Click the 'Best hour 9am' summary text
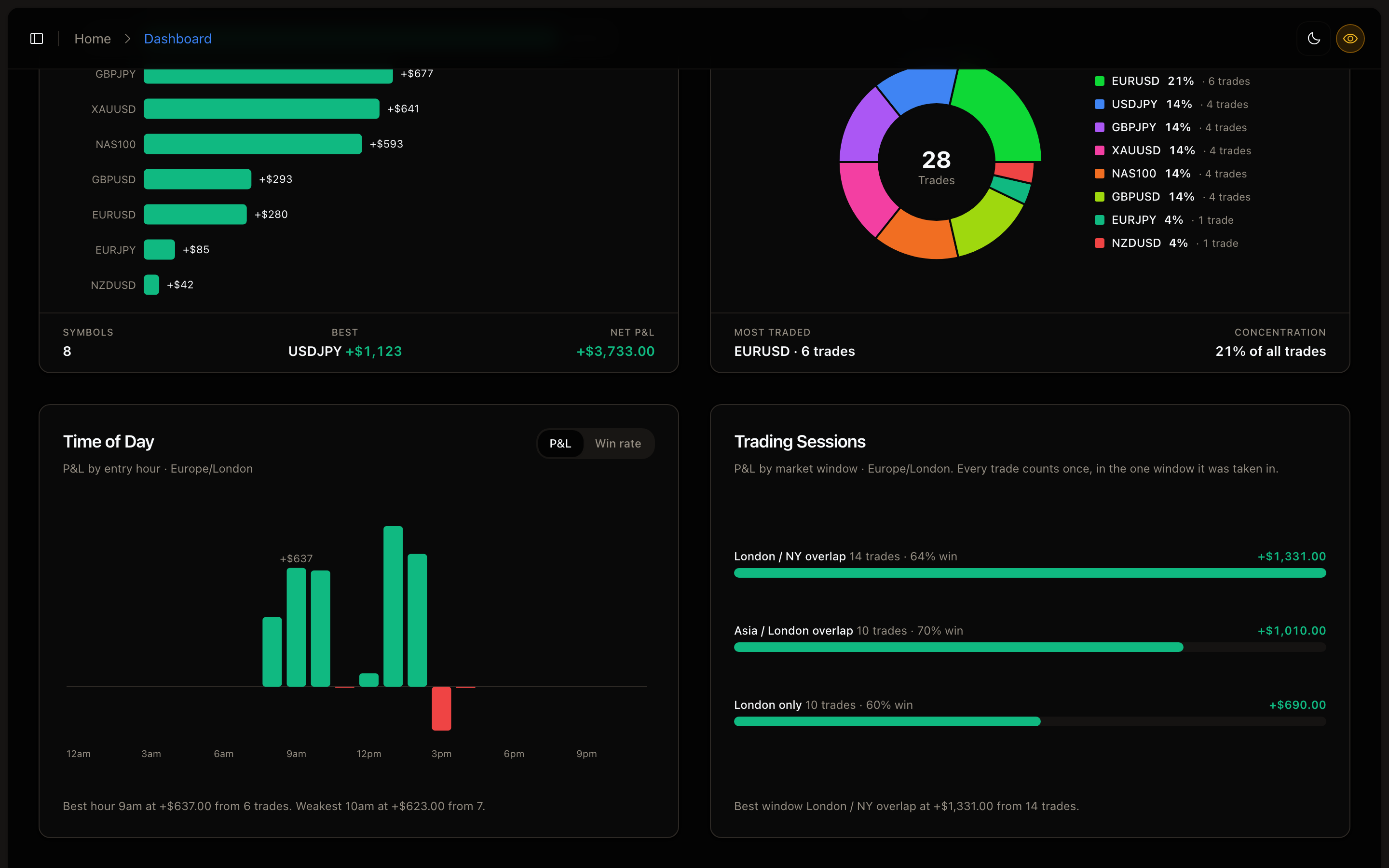 pos(274,806)
